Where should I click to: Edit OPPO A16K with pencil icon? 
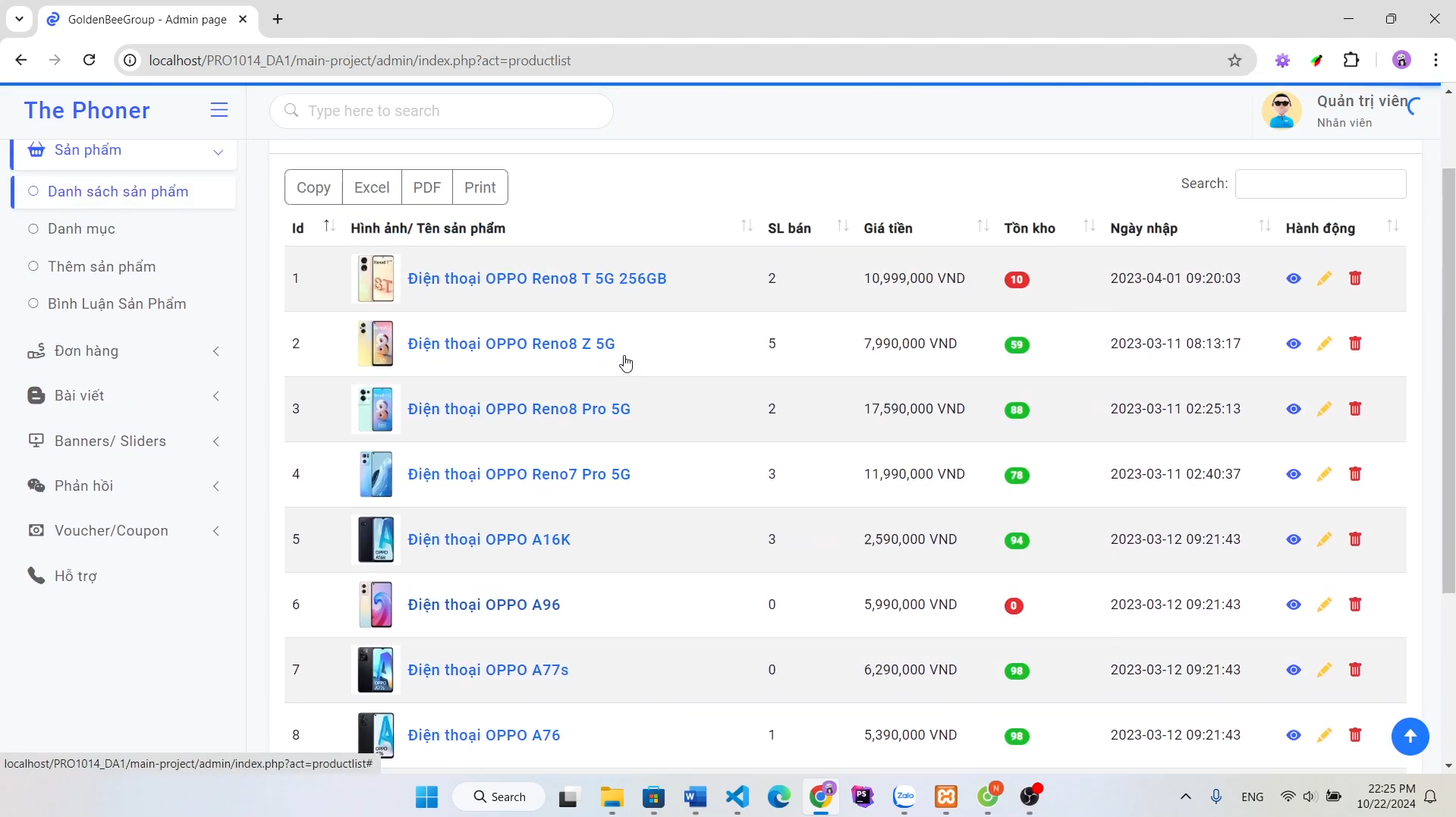tap(1324, 539)
